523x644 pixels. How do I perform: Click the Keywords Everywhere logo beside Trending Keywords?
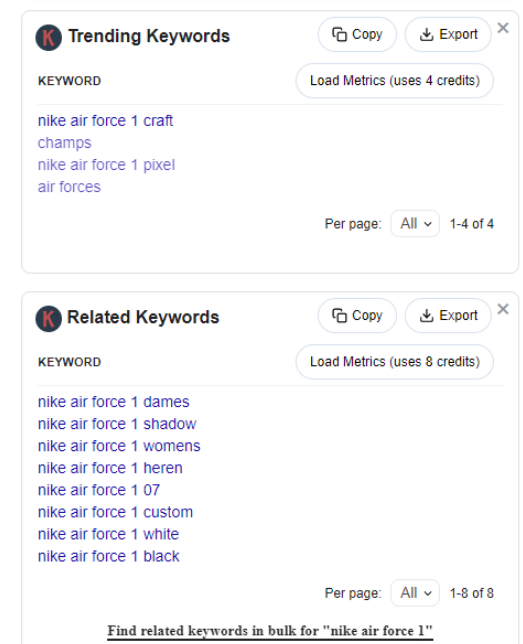coord(48,37)
